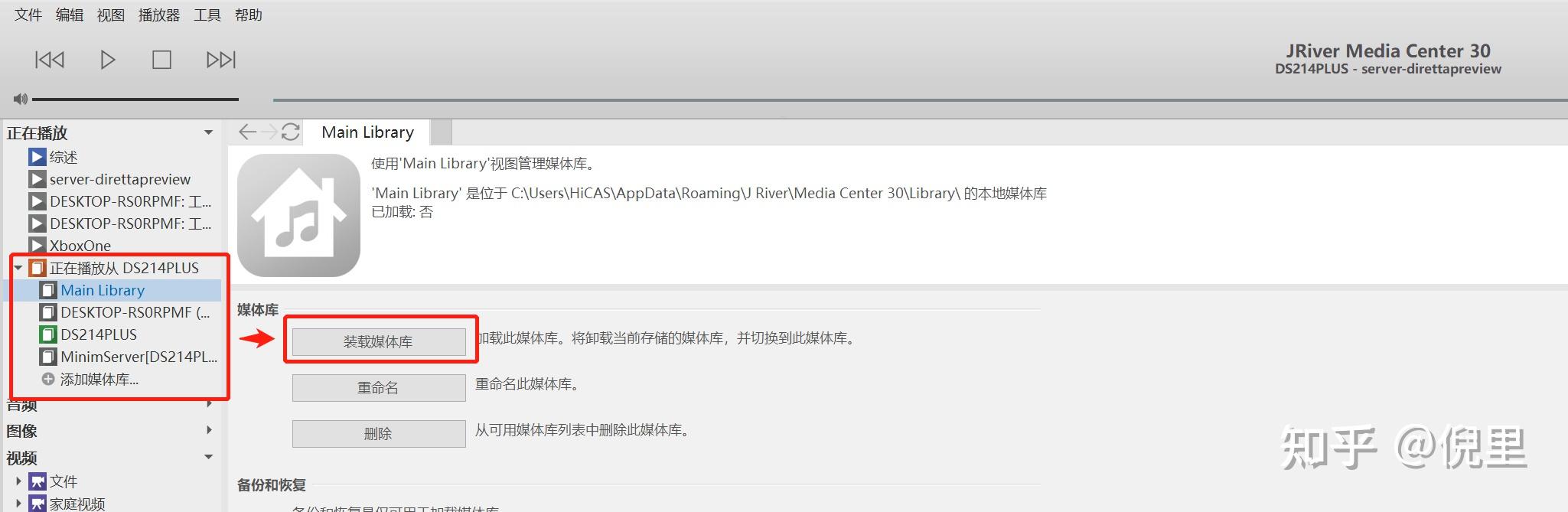Click the MinimServer library icon
The image size is (1568, 512).
click(48, 357)
